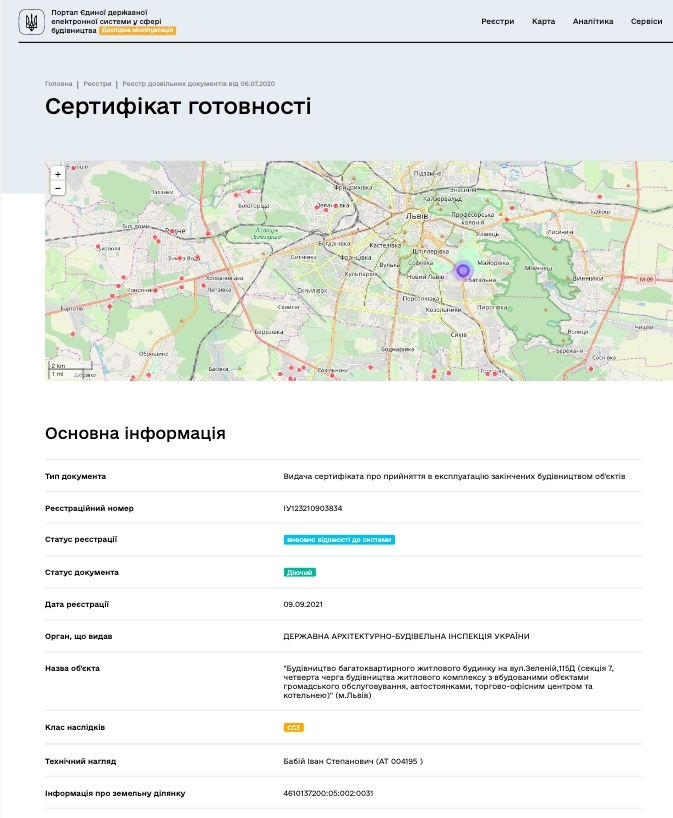Image resolution: width=673 pixels, height=818 pixels.
Task: Click the Дата реєстрації row label
Action: (x=77, y=604)
